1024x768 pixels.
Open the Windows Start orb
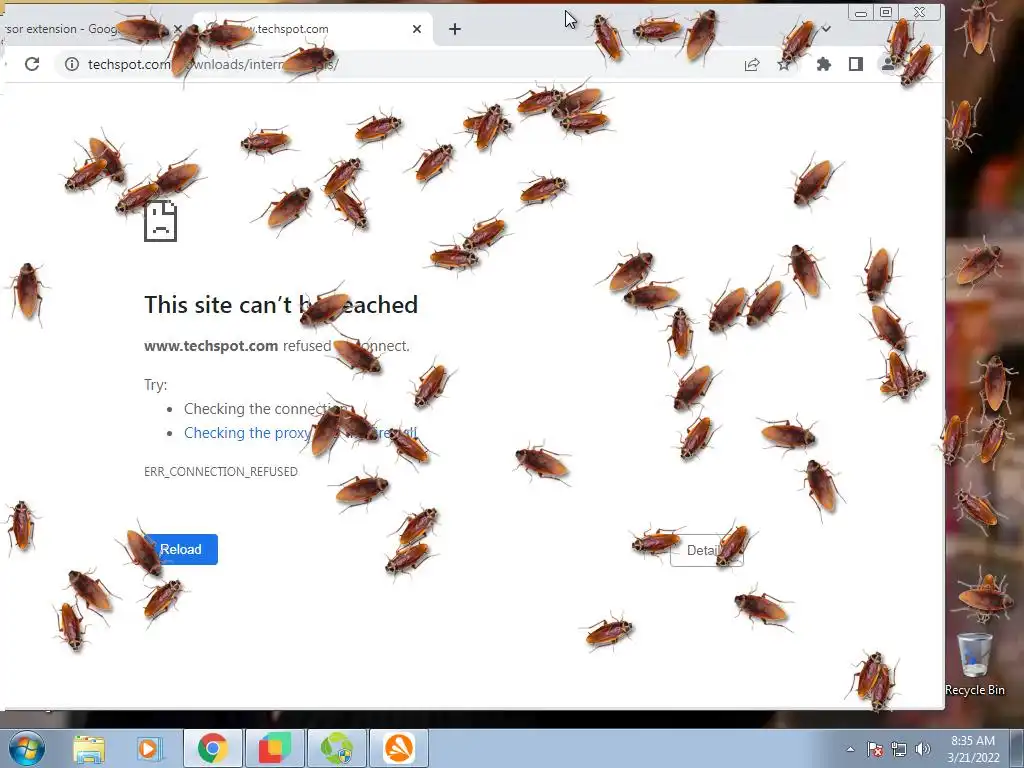coord(27,748)
